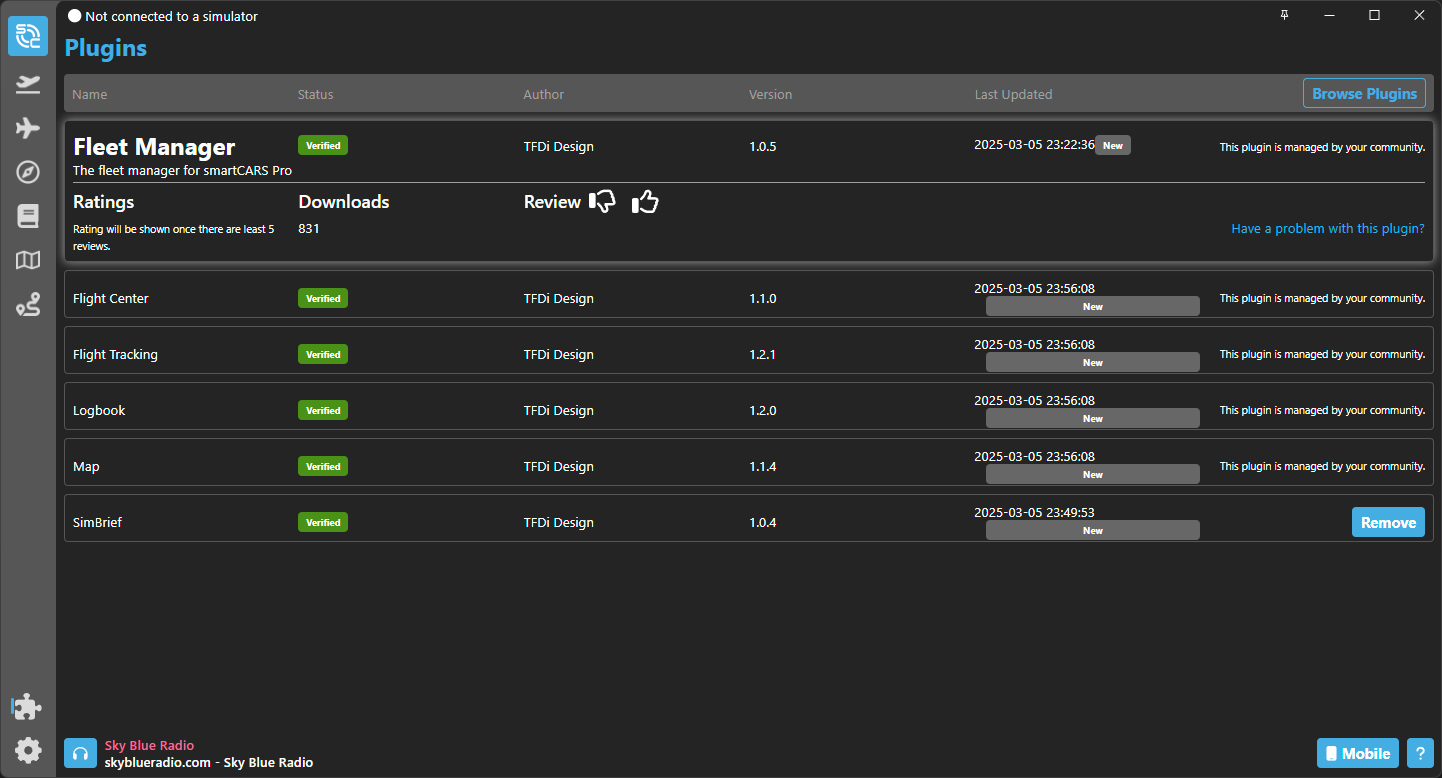Click the New bar in Flight Center row

[x=1093, y=306]
